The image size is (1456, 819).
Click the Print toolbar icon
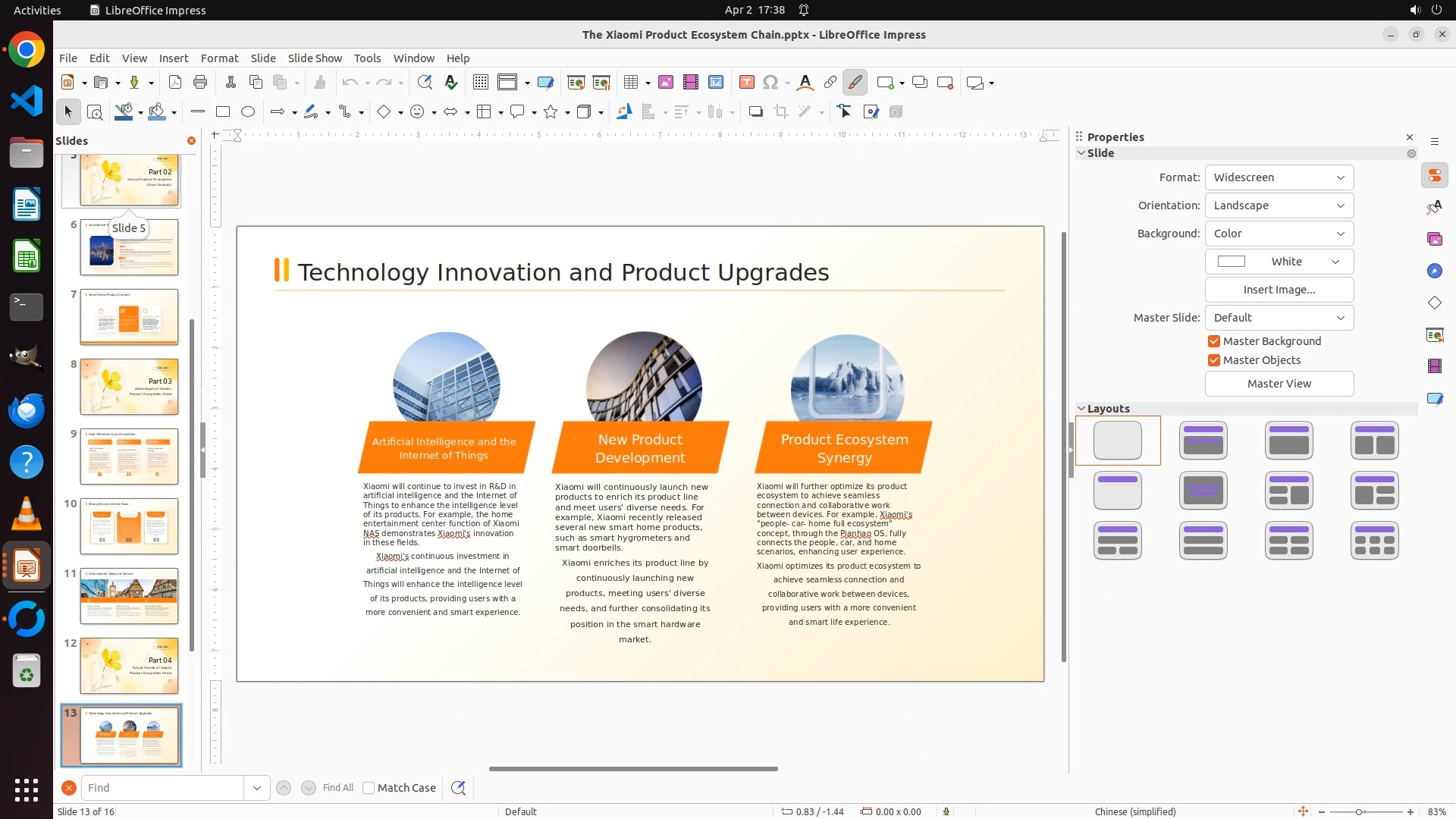point(200,83)
